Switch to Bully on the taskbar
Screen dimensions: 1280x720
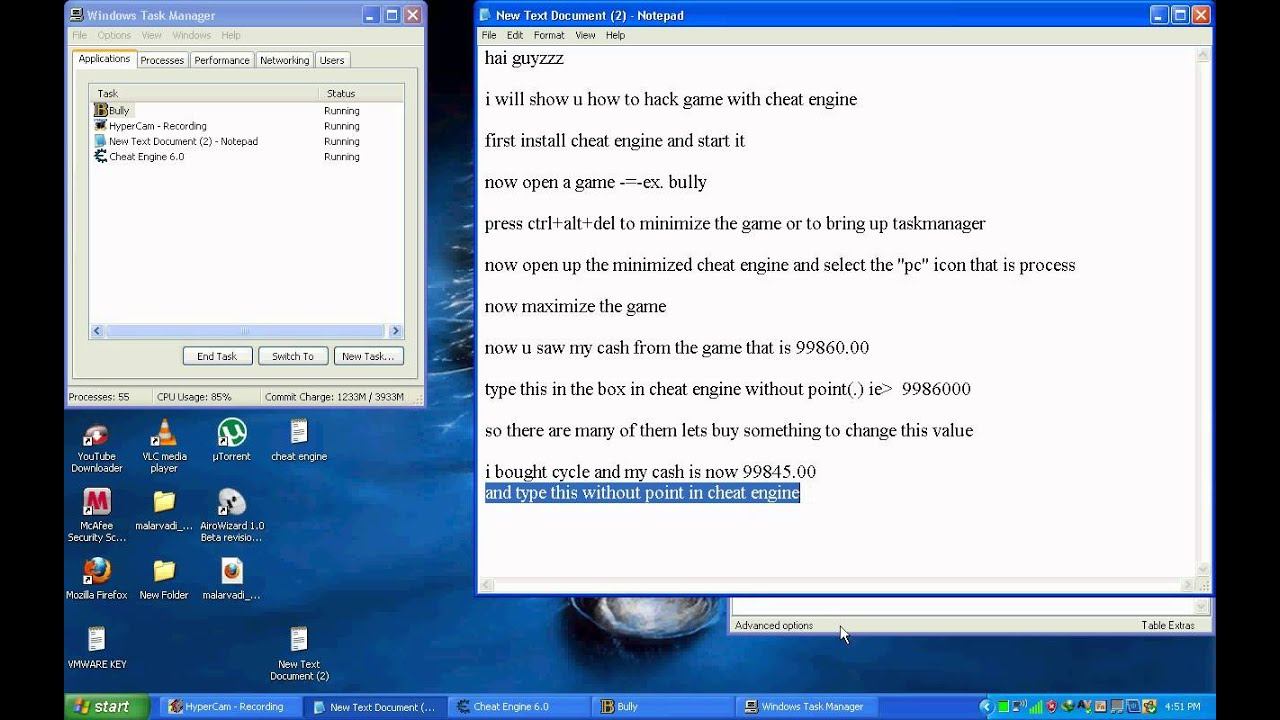[663, 706]
